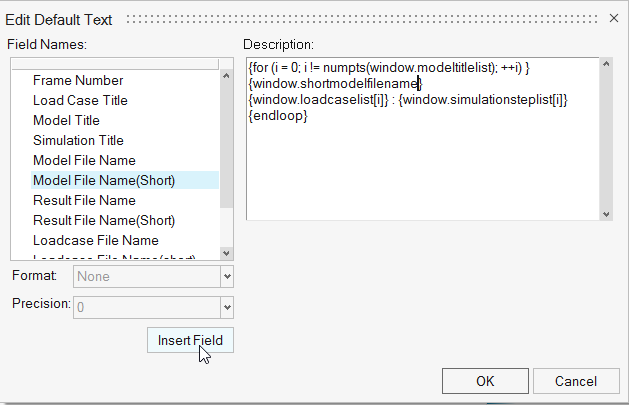Click the Field Names list scrollbar thumb

(x=226, y=130)
